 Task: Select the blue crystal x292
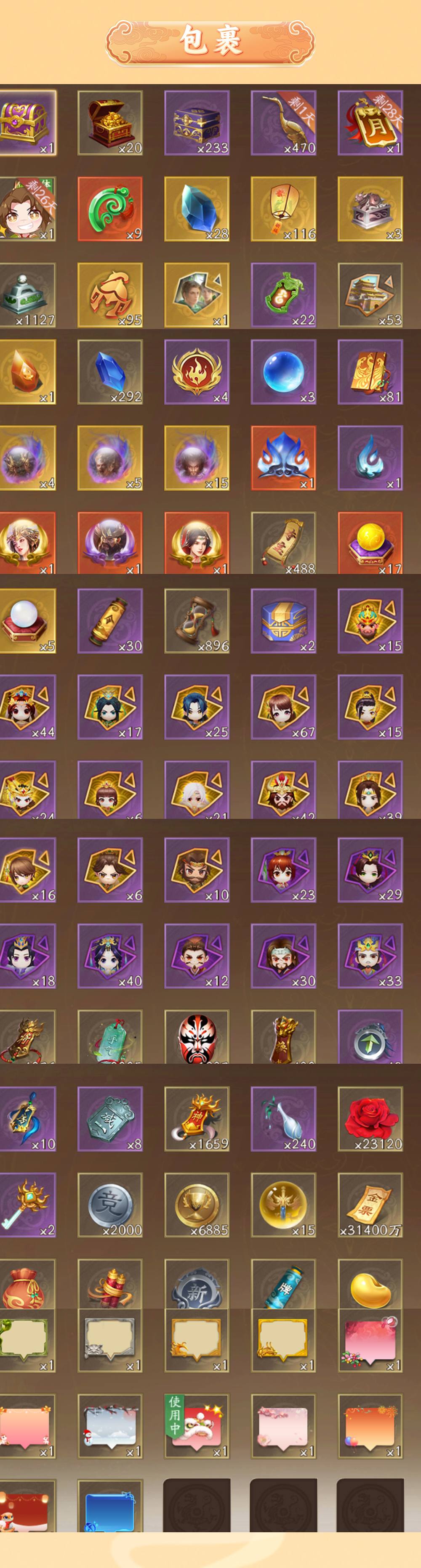pyautogui.click(x=110, y=372)
